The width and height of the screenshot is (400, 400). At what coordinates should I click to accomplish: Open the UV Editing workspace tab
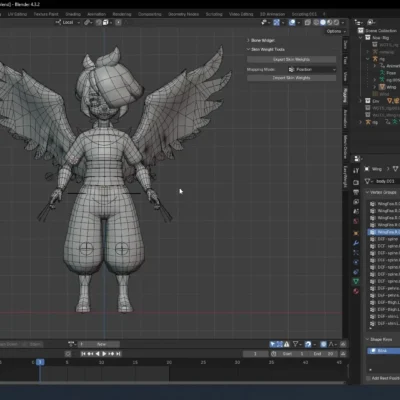17,14
